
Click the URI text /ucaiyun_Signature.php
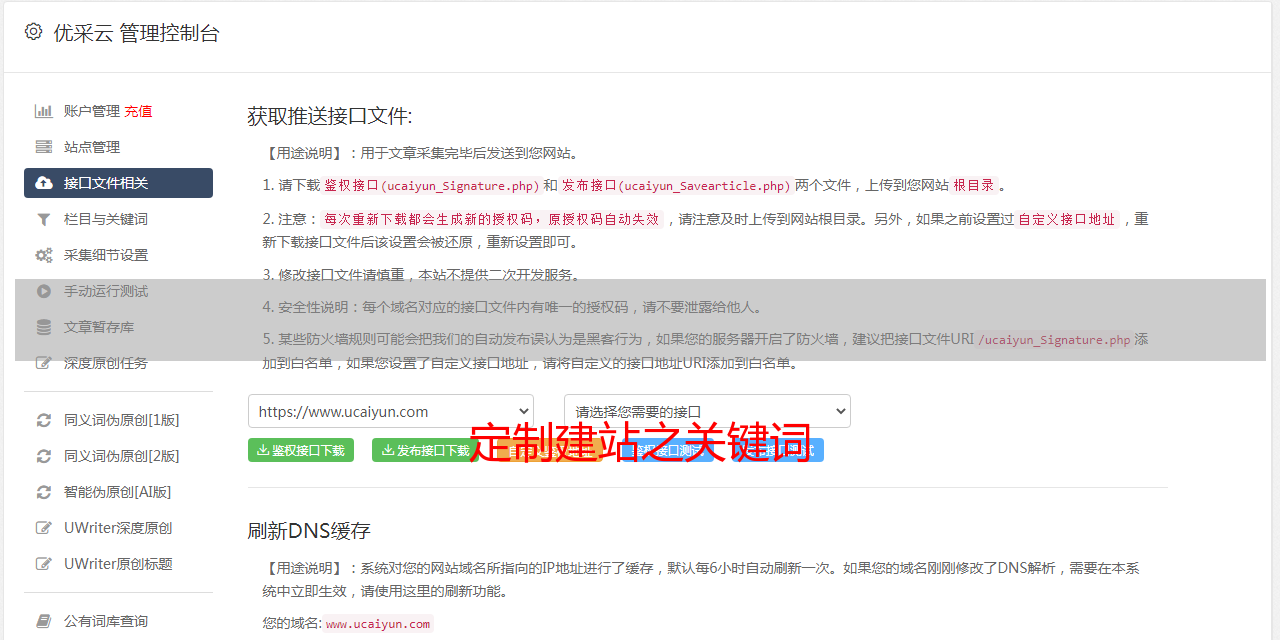coord(1054,340)
